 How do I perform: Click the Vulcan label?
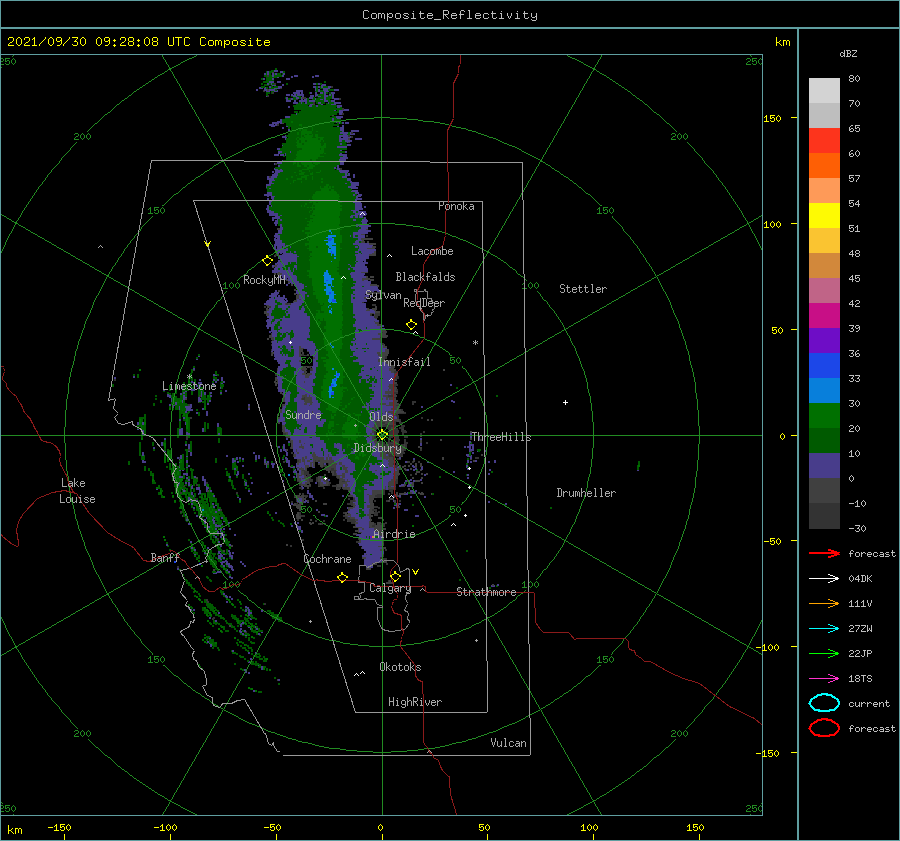509,743
